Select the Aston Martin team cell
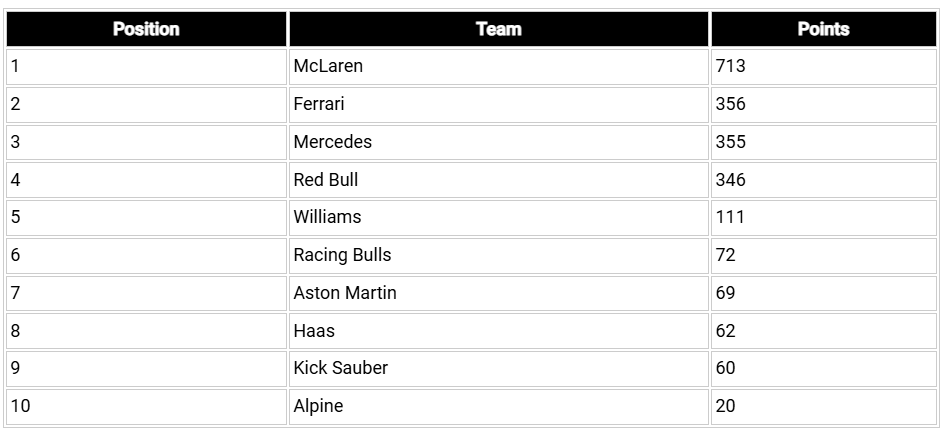 pyautogui.click(x=345, y=293)
